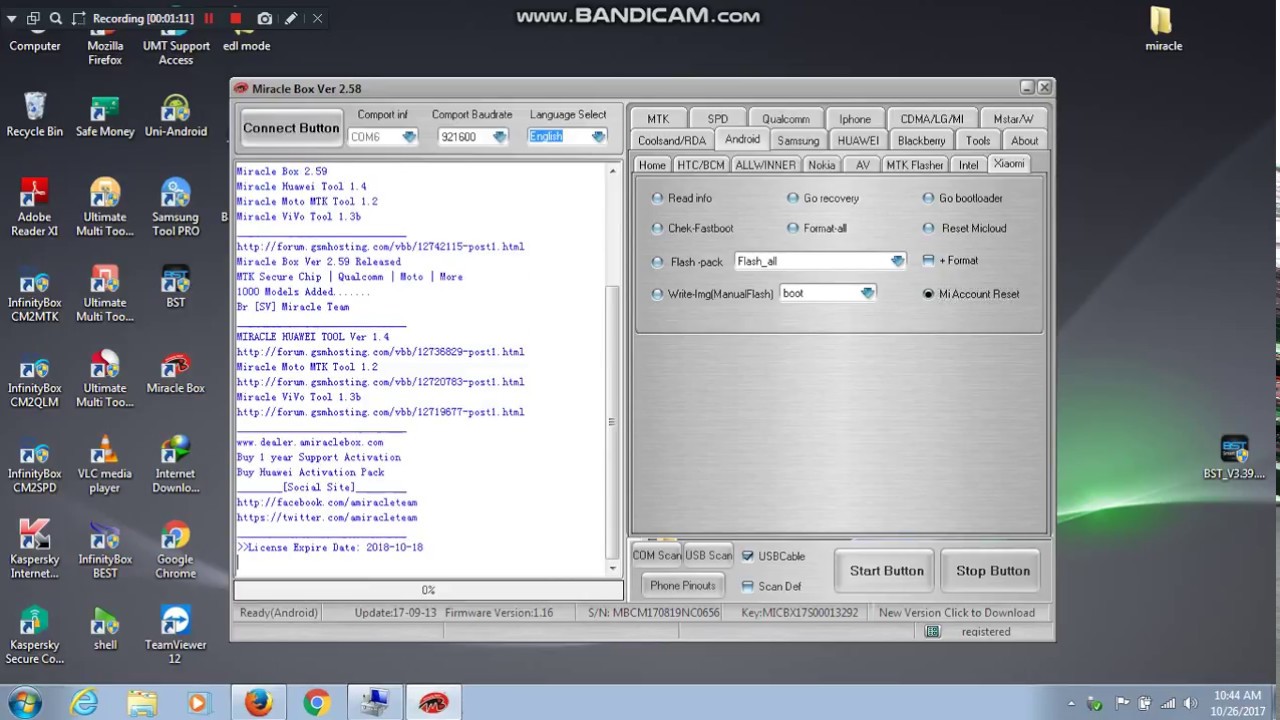Viewport: 1280px width, 720px height.
Task: Click the registered status grid icon
Action: click(932, 632)
